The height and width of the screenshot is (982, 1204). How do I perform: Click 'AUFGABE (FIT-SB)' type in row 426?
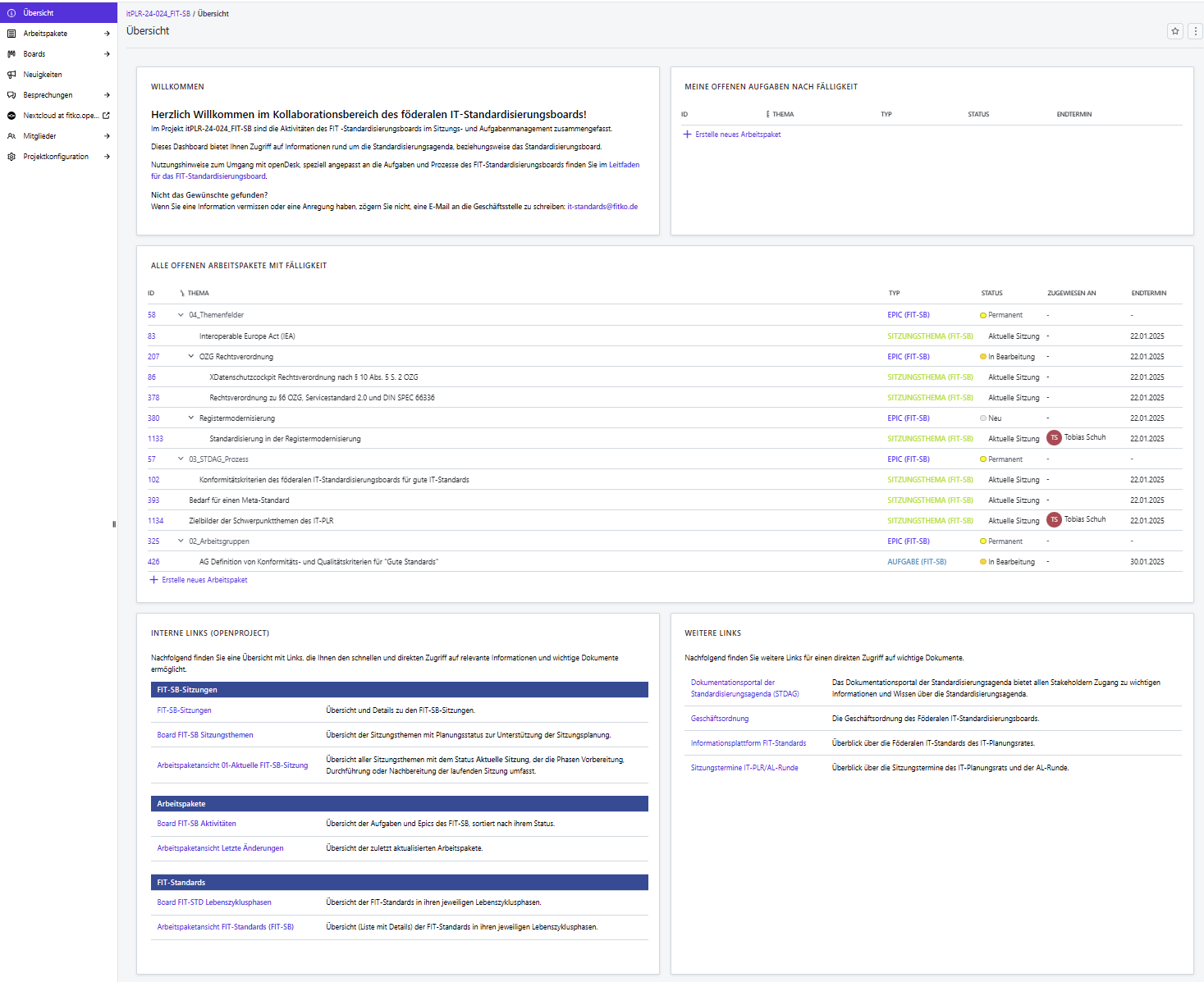917,562
